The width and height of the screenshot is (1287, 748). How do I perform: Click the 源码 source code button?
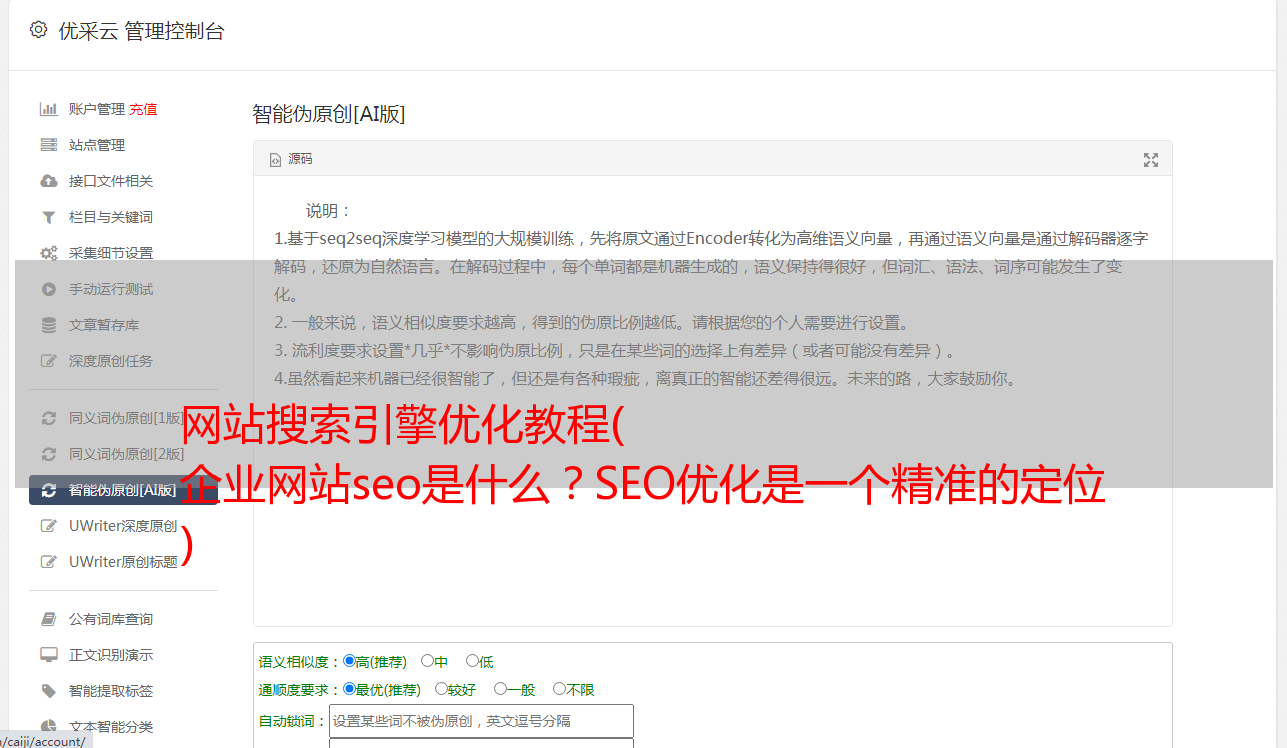click(x=291, y=159)
